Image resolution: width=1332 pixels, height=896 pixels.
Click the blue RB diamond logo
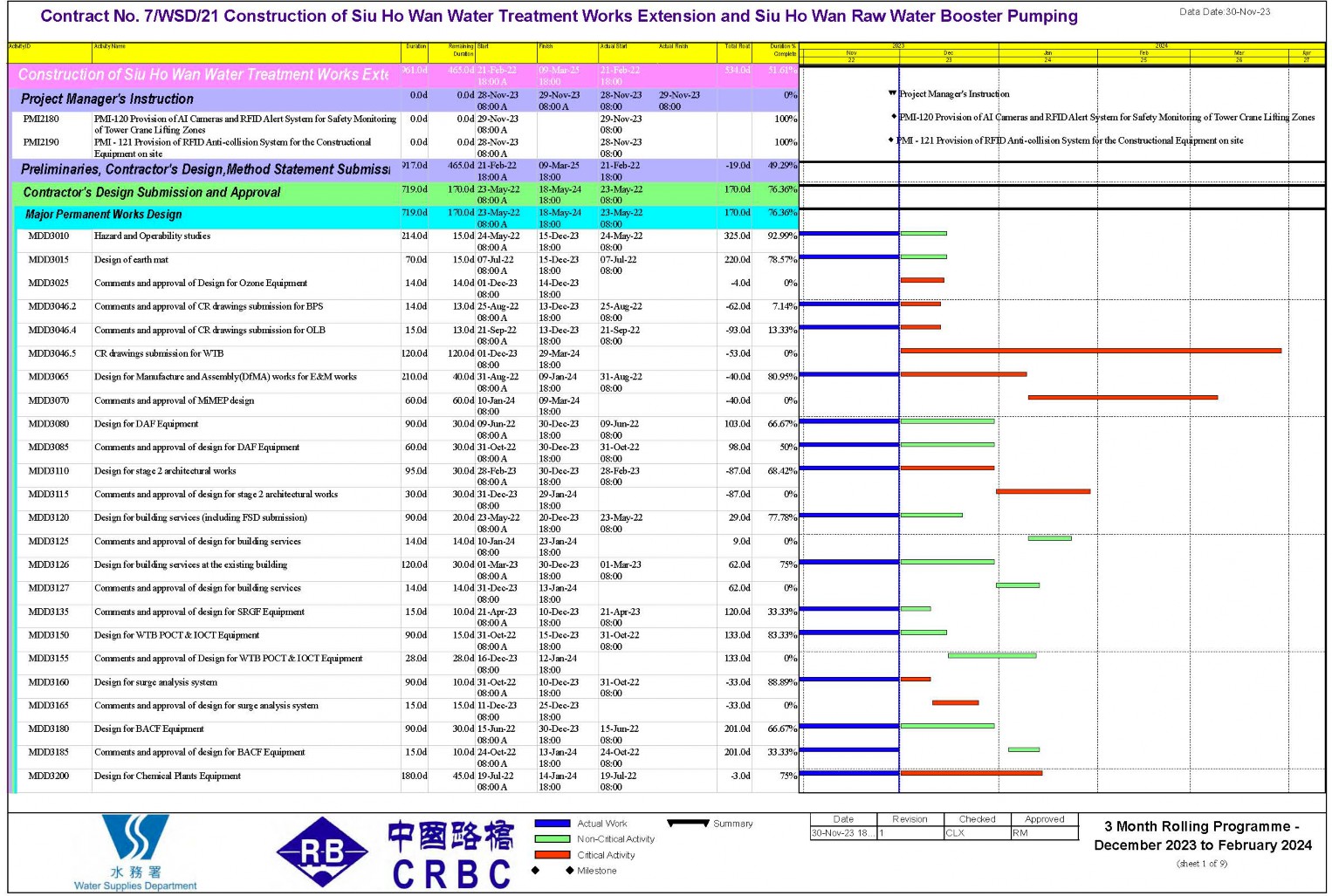coord(322,852)
